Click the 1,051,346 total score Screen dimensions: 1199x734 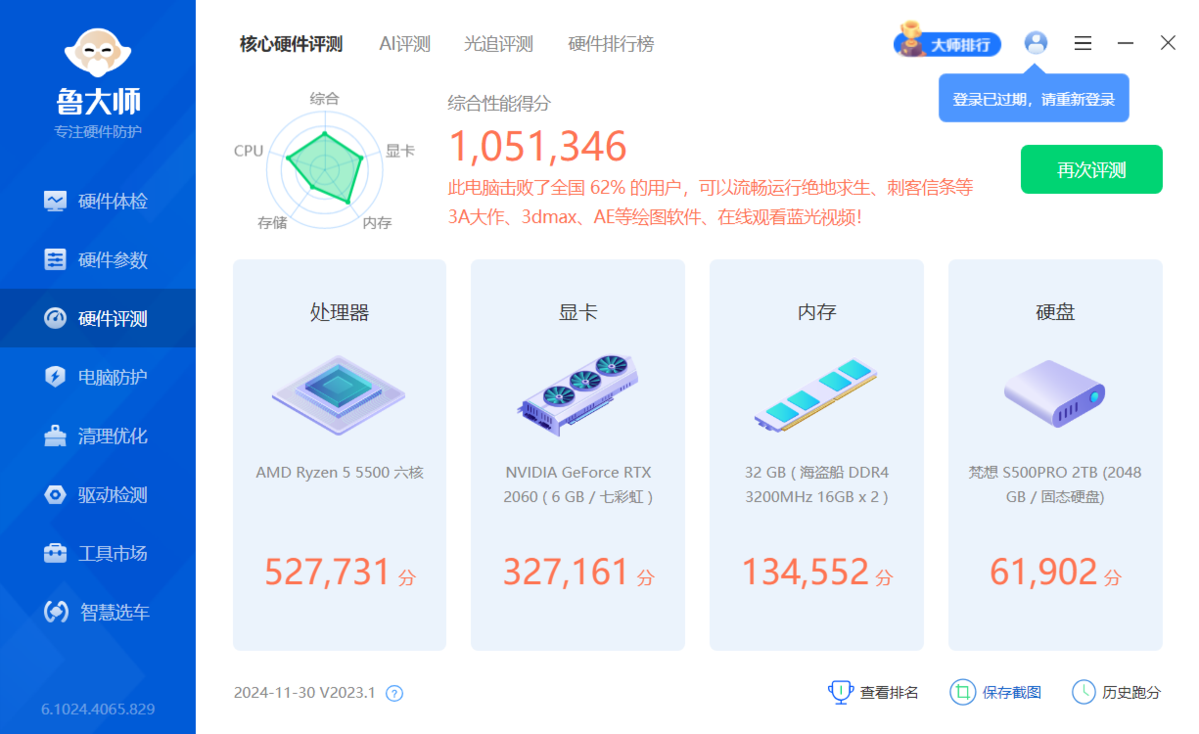pyautogui.click(x=538, y=146)
